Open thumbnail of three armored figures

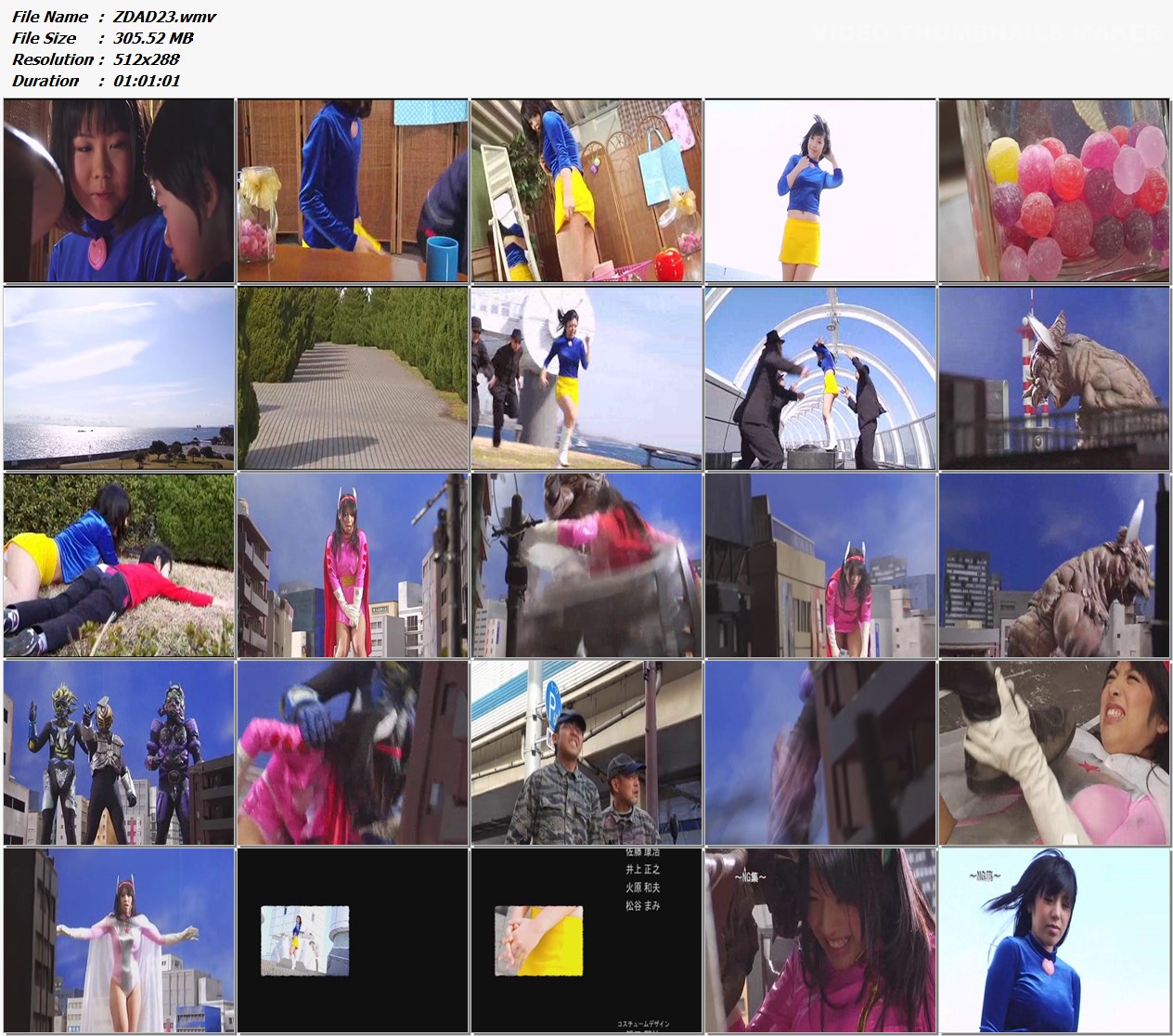(x=119, y=753)
